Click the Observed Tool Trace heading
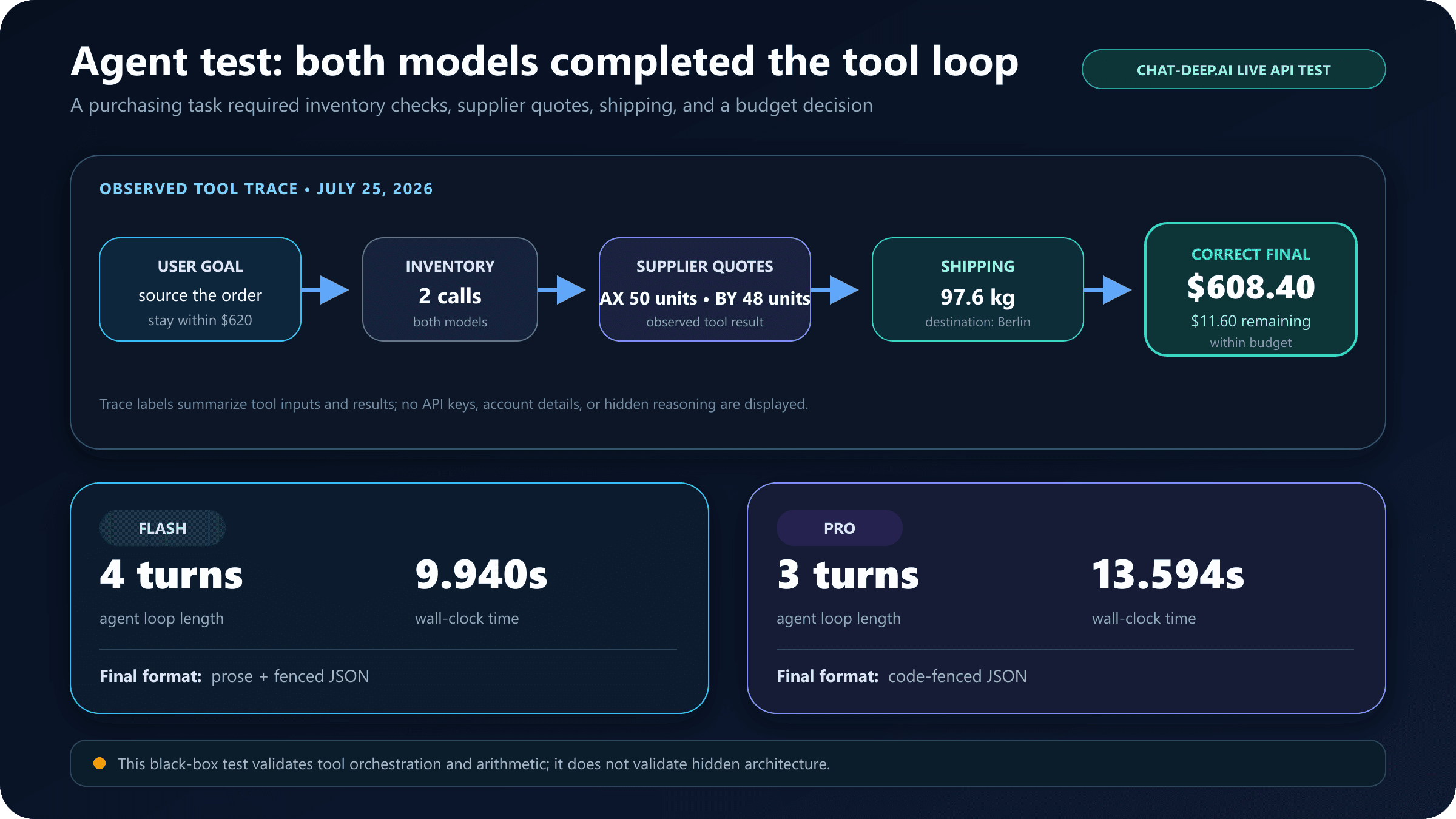The image size is (1456, 819). click(266, 189)
